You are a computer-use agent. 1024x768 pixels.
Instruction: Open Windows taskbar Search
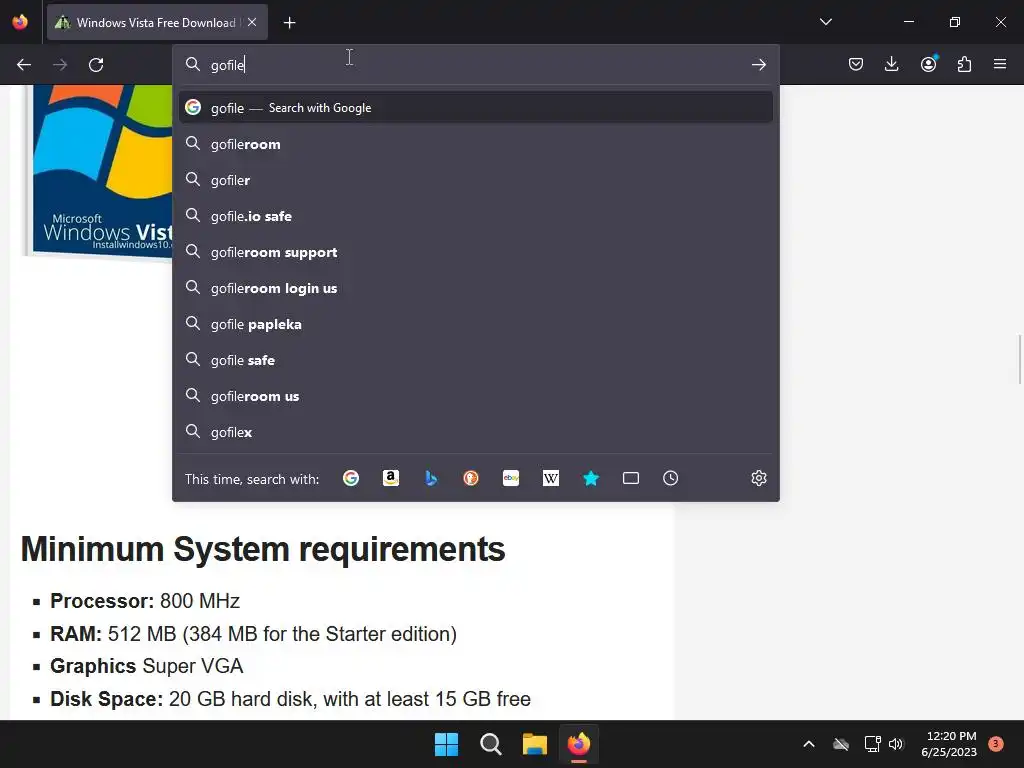coord(490,744)
